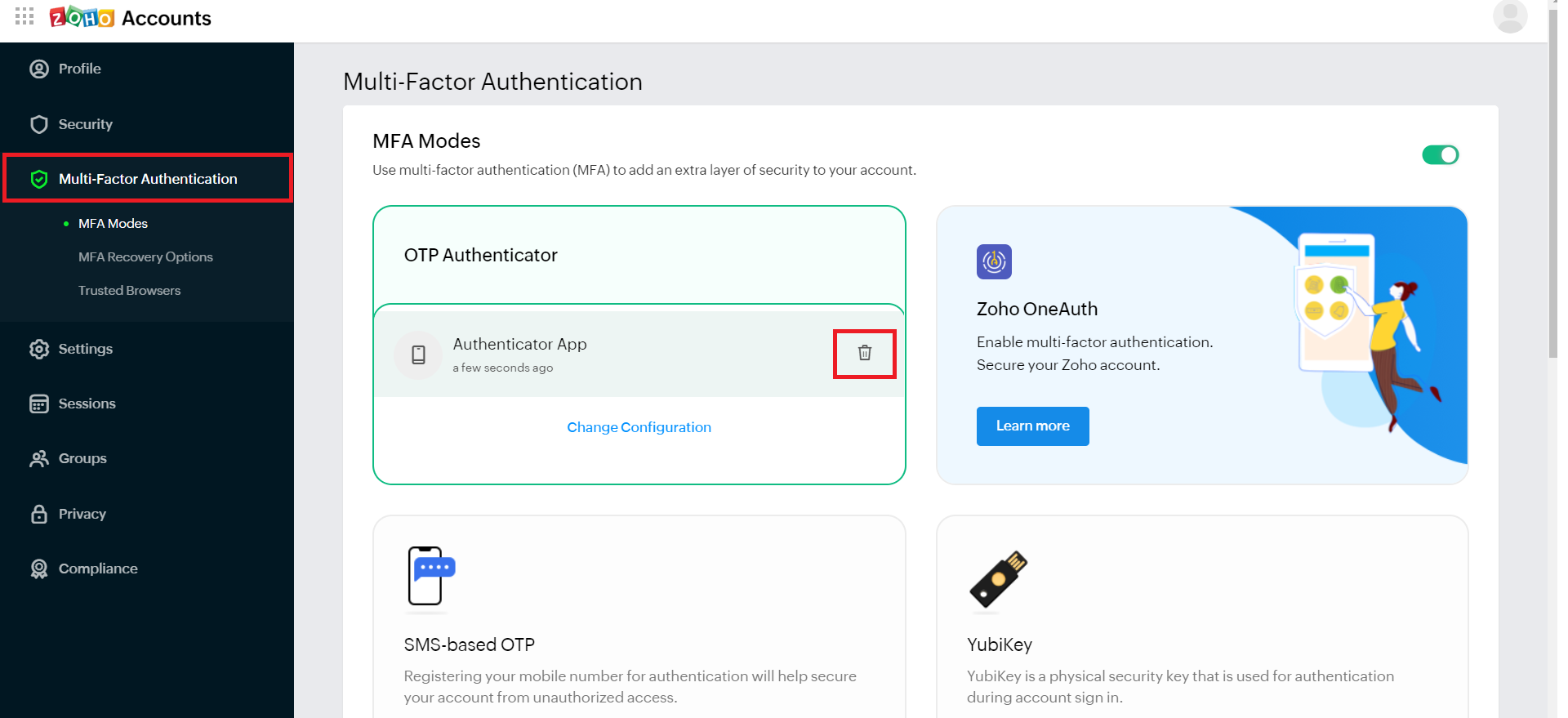Click the Learn more button
Screen dimensions: 1568x718
pyautogui.click(x=1032, y=426)
